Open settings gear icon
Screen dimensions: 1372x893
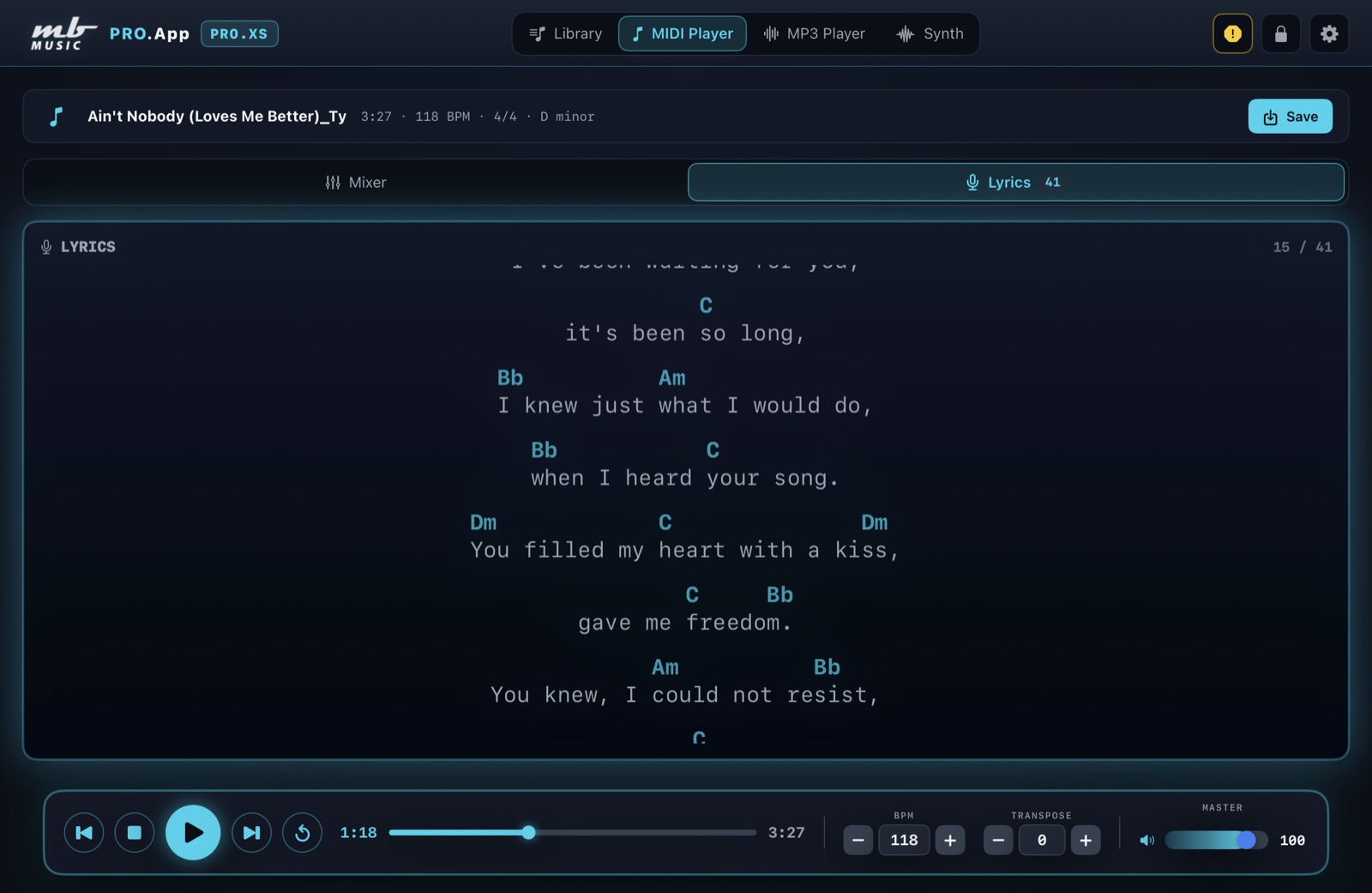(x=1329, y=33)
